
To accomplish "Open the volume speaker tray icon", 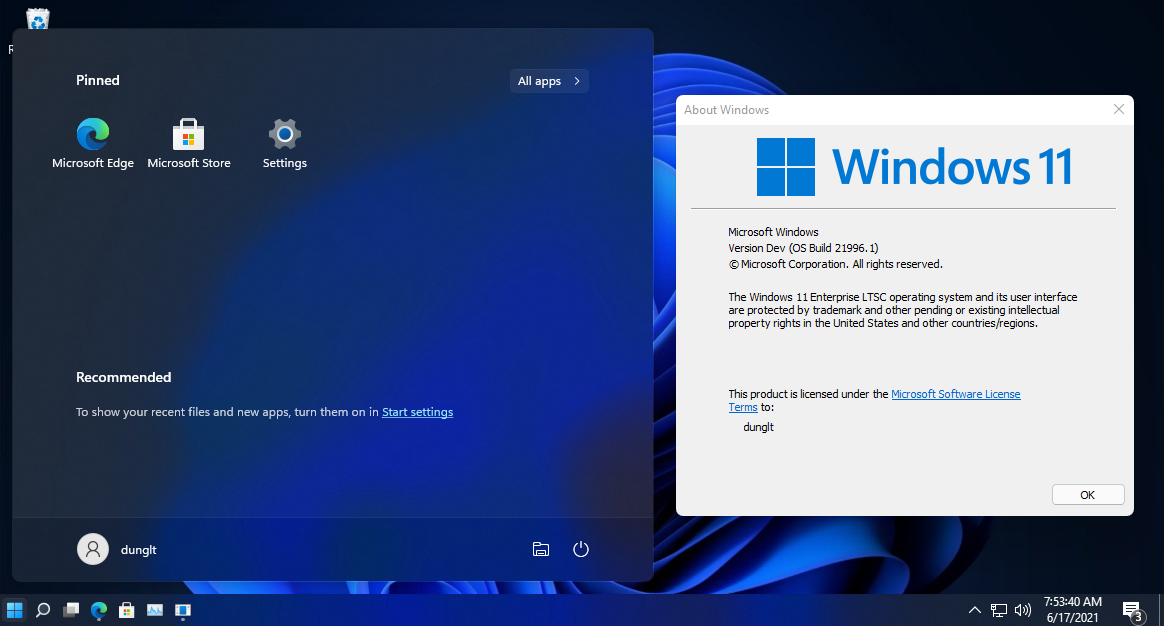I will [1023, 610].
